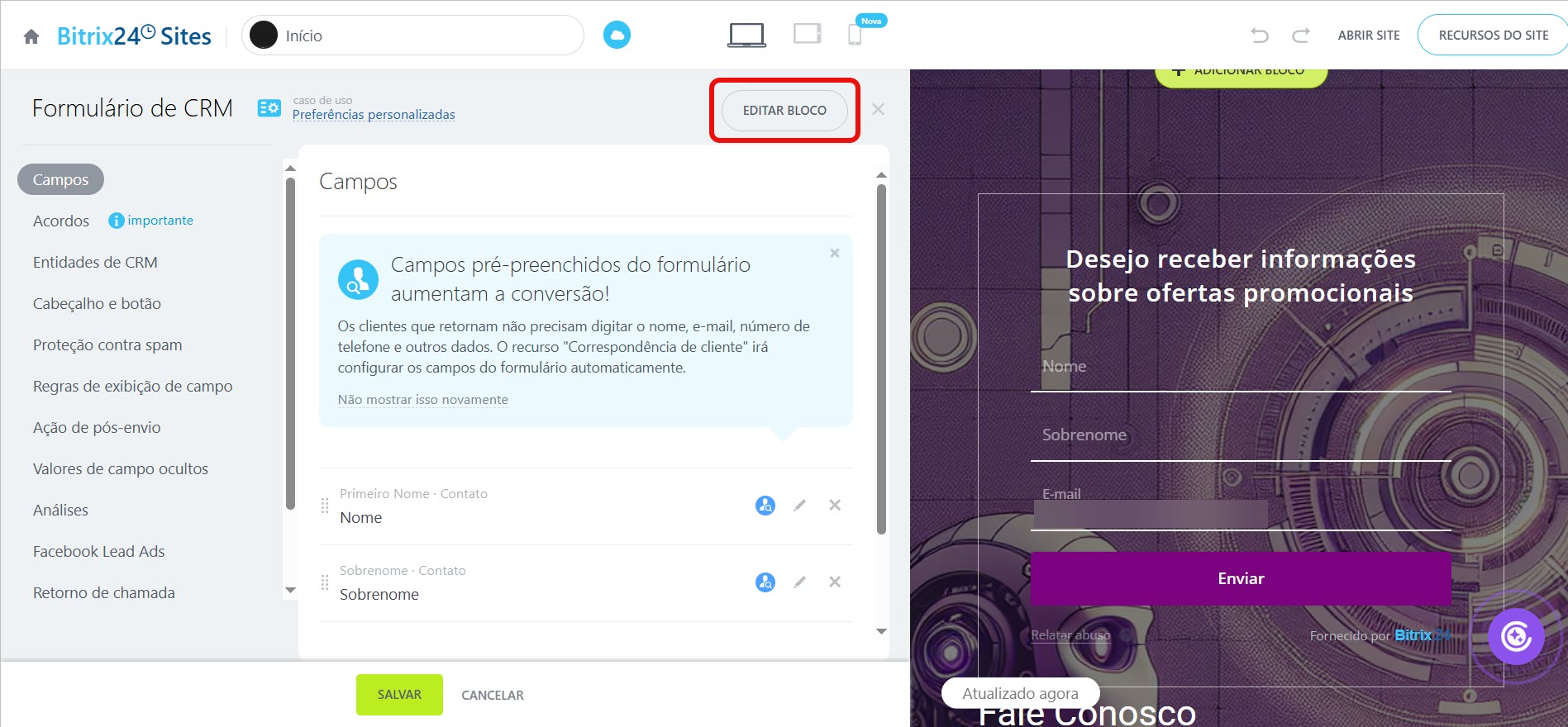Edit the Nome field with pencil icon
Screen dimensions: 1568x727
(x=799, y=505)
